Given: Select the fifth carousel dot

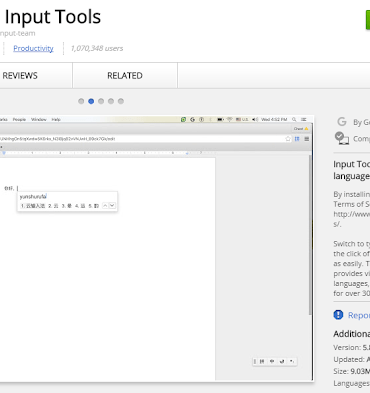Looking at the screenshot, I should (x=121, y=101).
